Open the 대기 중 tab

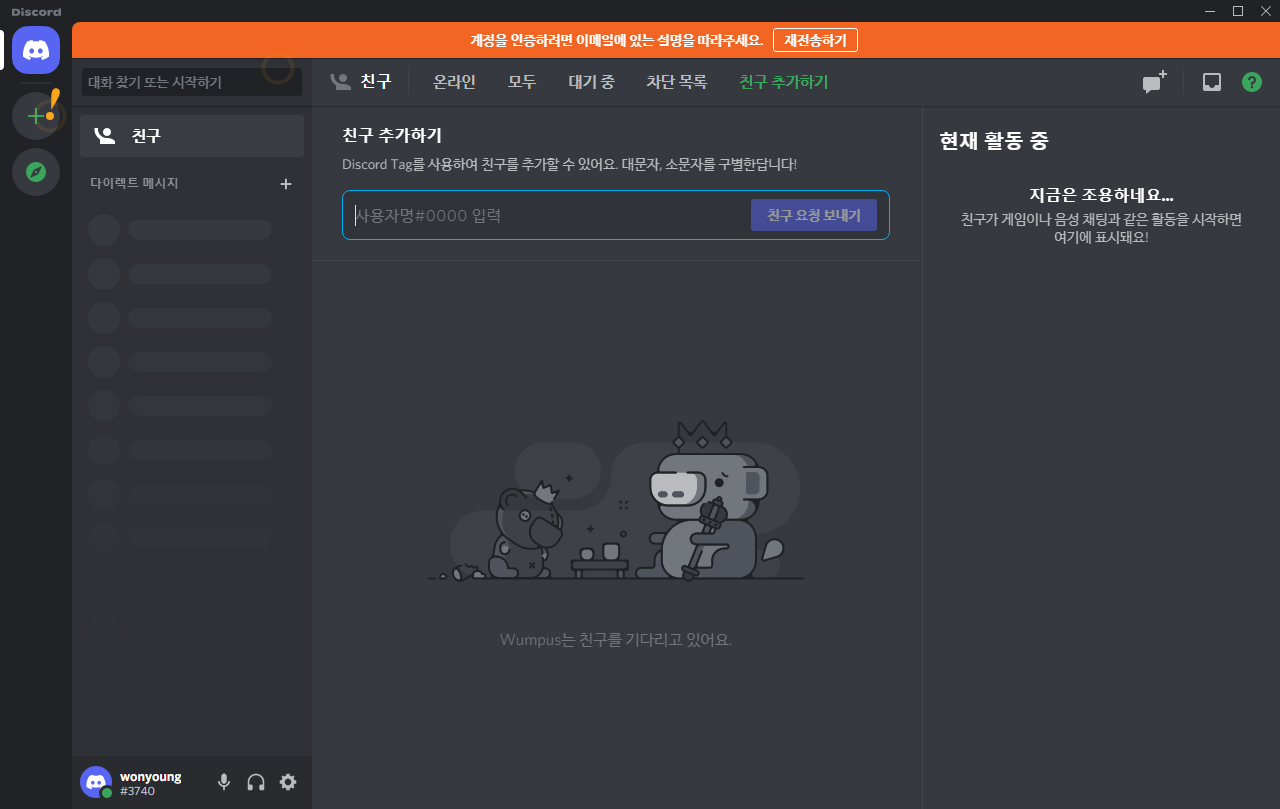[592, 82]
